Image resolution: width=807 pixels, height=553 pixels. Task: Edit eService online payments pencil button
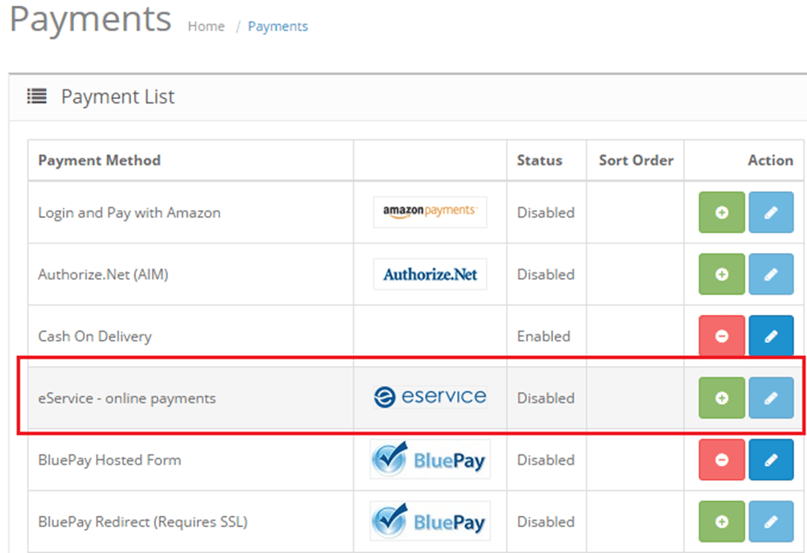pyautogui.click(x=771, y=398)
